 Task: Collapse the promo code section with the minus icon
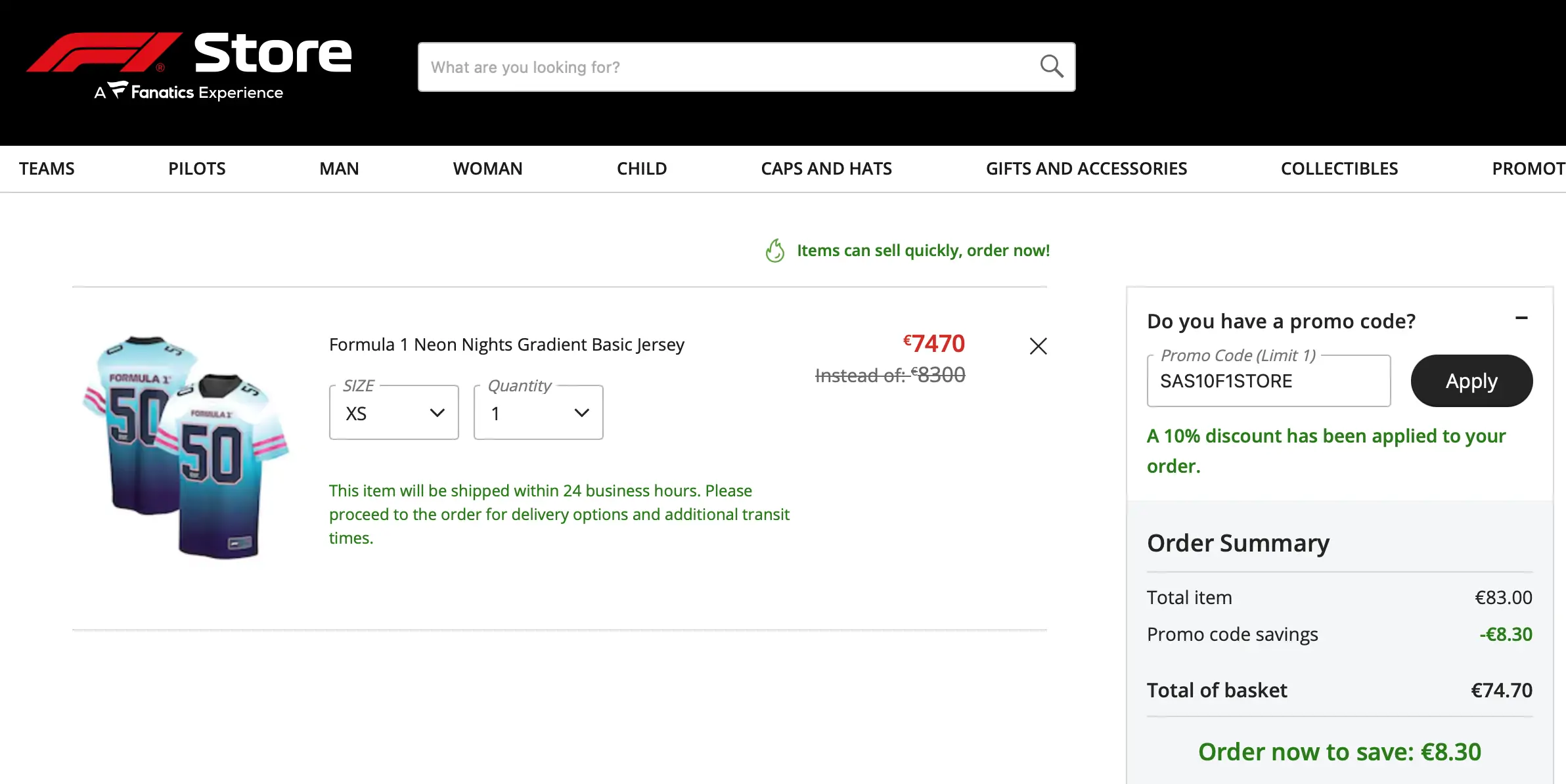tap(1521, 318)
